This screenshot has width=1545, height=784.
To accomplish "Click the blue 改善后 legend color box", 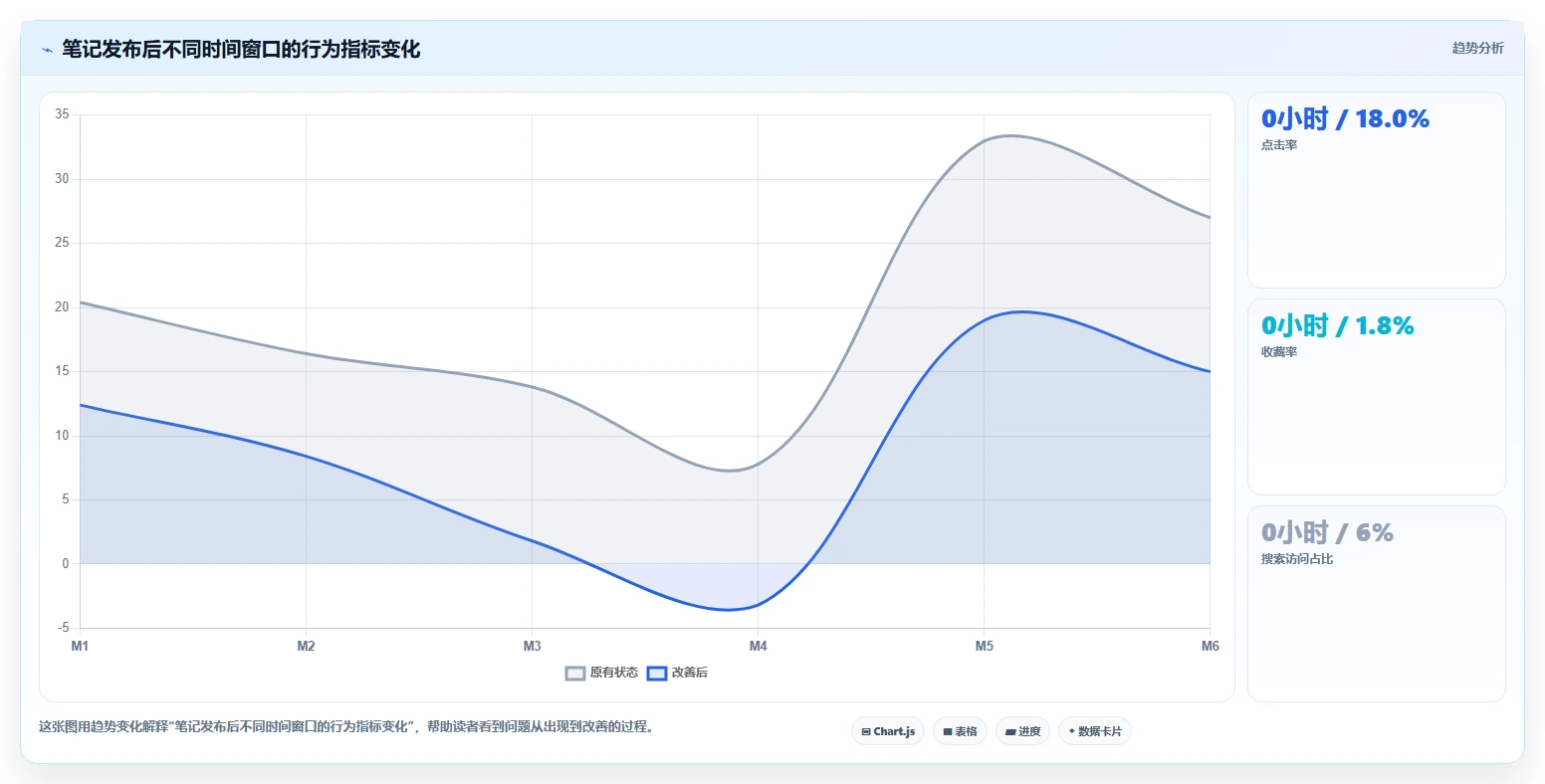I will pos(657,674).
